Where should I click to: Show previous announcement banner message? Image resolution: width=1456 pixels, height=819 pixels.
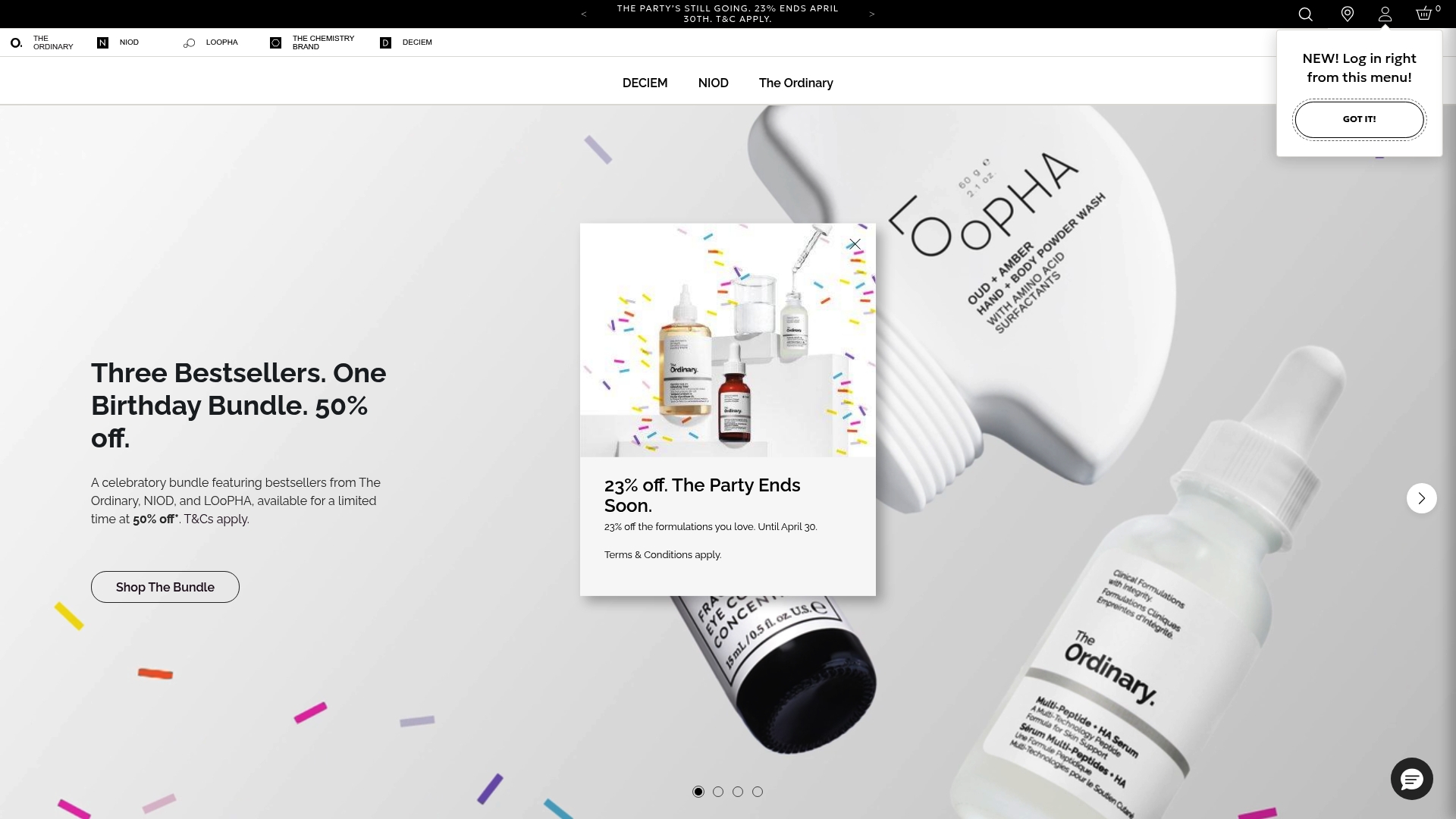coord(584,14)
